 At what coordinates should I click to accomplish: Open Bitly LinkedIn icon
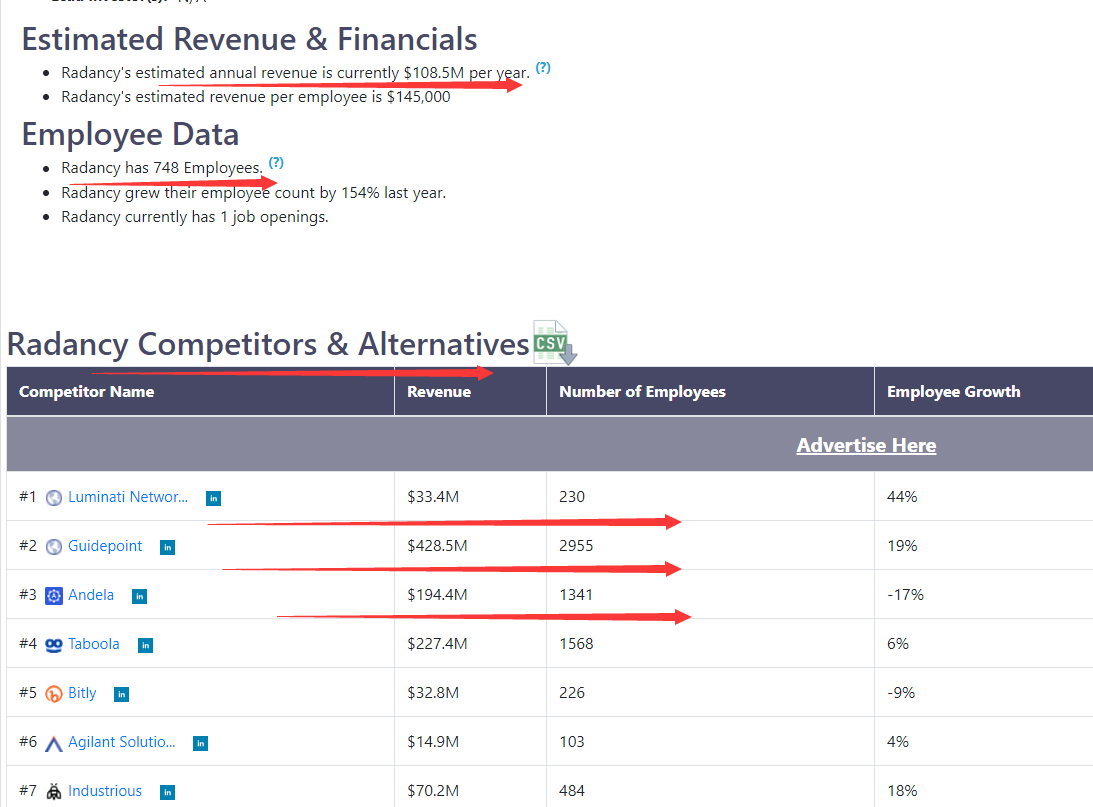(x=121, y=694)
